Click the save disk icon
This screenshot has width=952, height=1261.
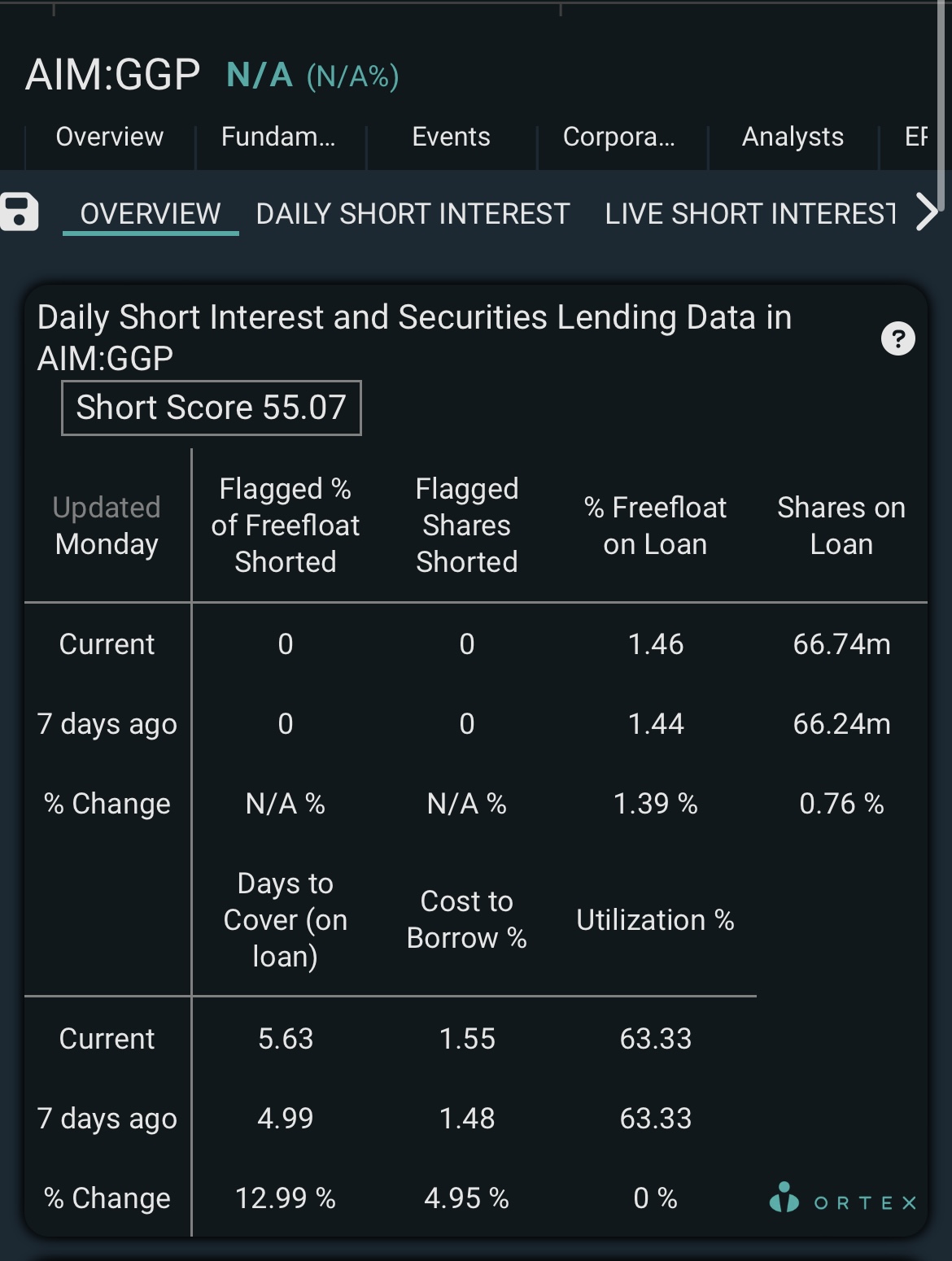tap(20, 212)
